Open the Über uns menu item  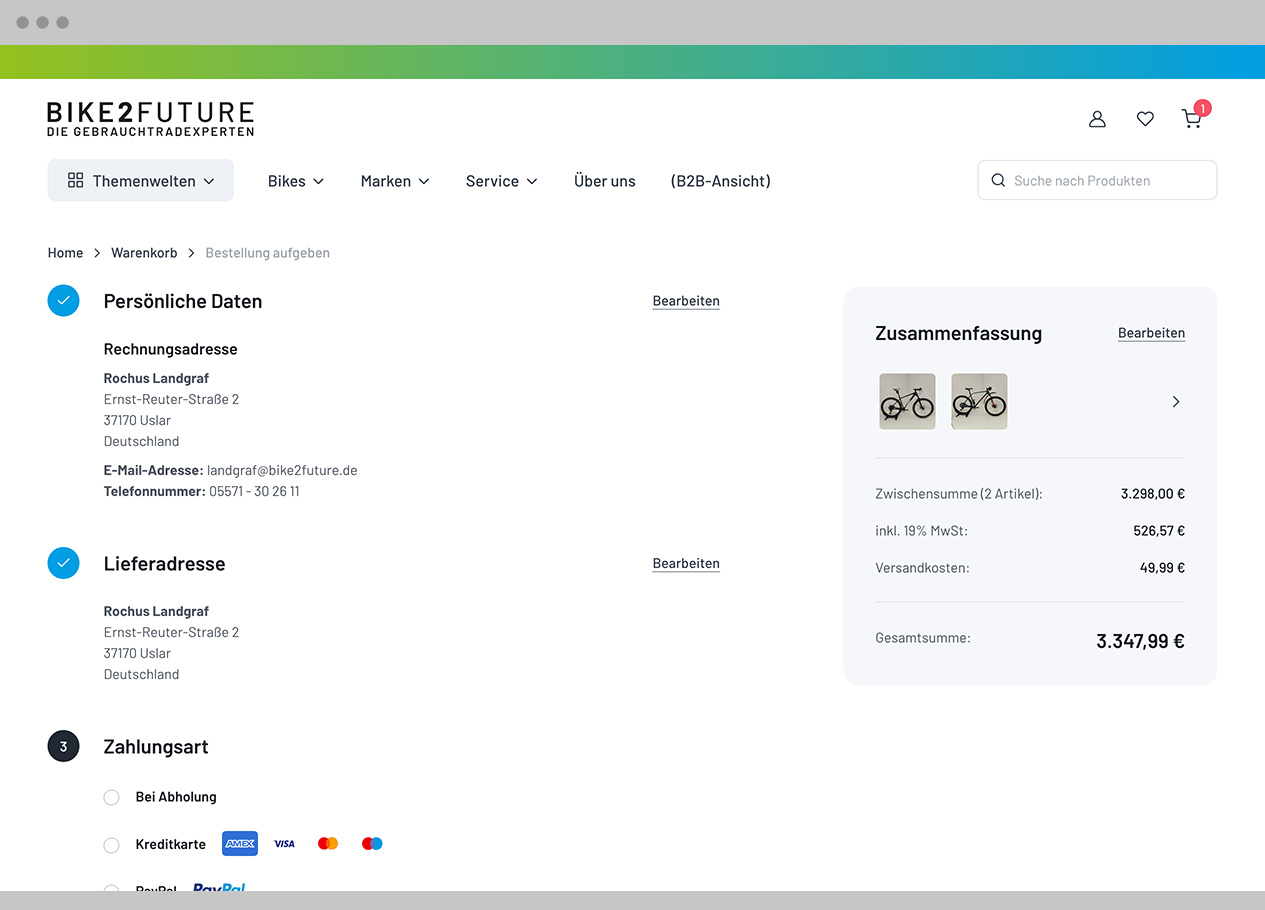coord(605,181)
